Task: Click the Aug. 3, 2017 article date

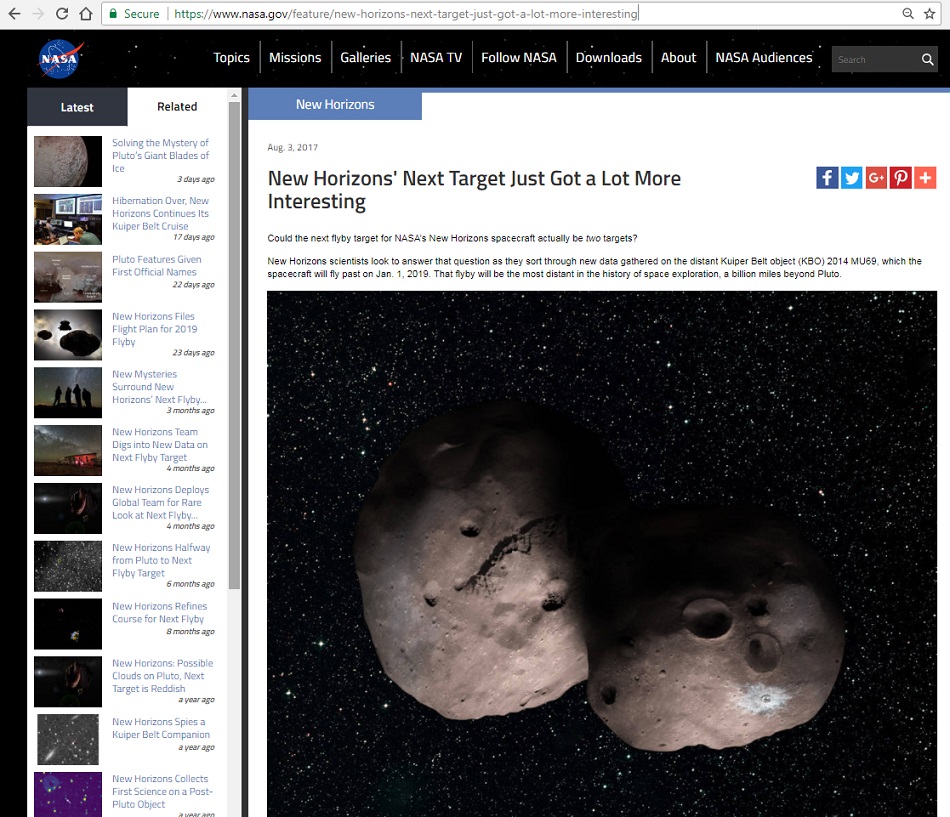Action: [293, 147]
